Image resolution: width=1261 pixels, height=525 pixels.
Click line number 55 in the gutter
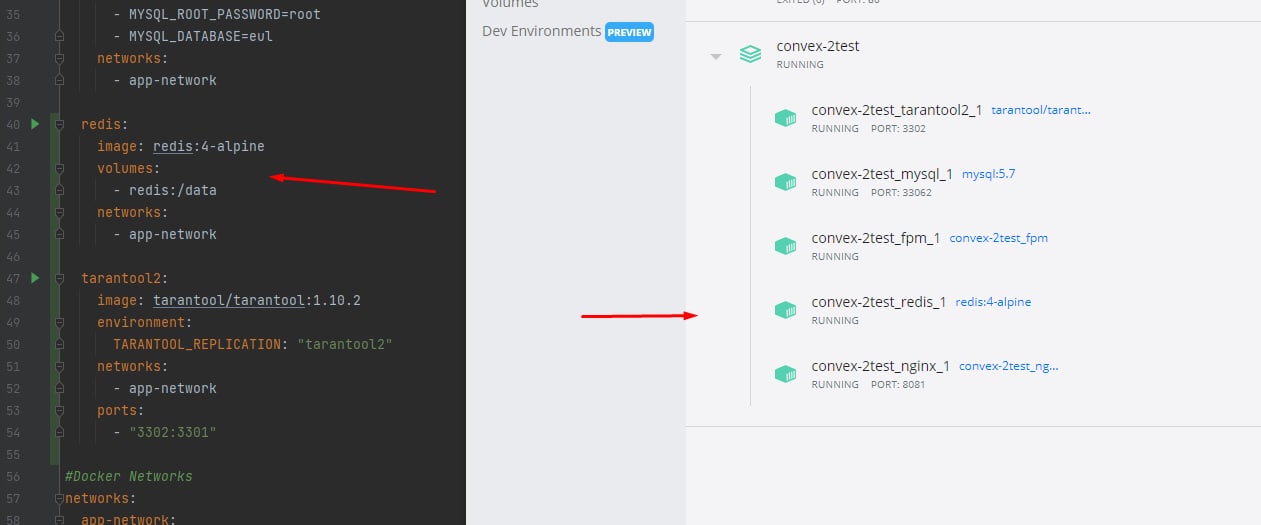point(13,454)
